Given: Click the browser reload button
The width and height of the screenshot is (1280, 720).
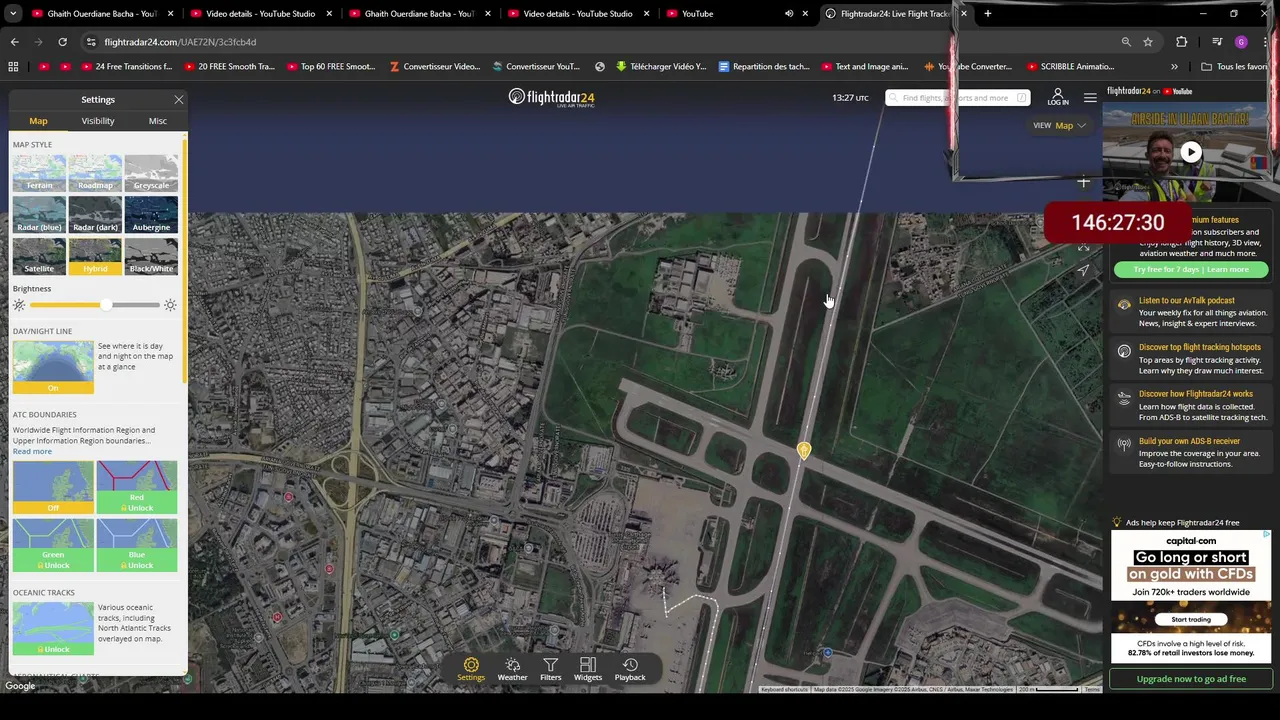Looking at the screenshot, I should coord(62,42).
